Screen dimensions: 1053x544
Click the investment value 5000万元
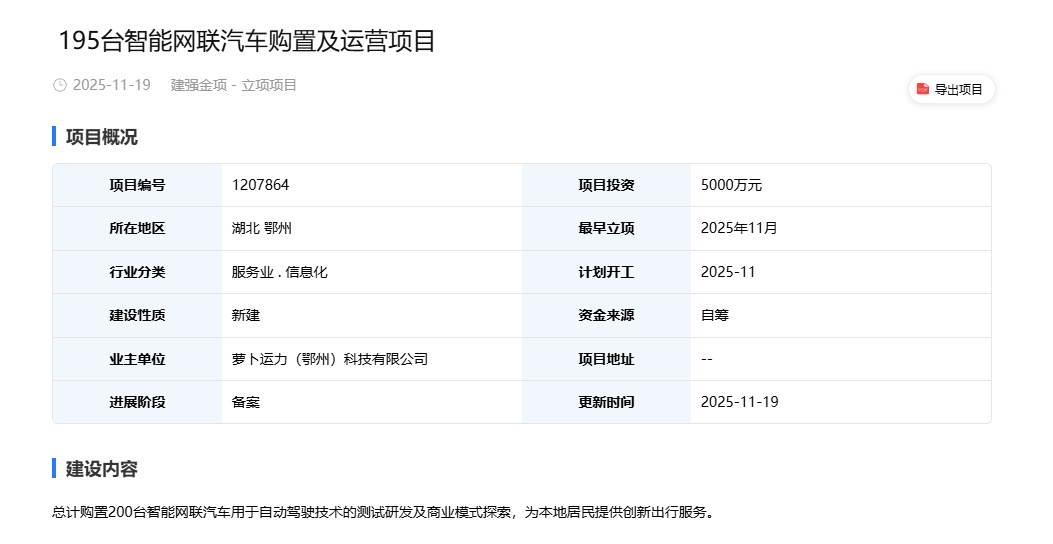[x=731, y=185]
